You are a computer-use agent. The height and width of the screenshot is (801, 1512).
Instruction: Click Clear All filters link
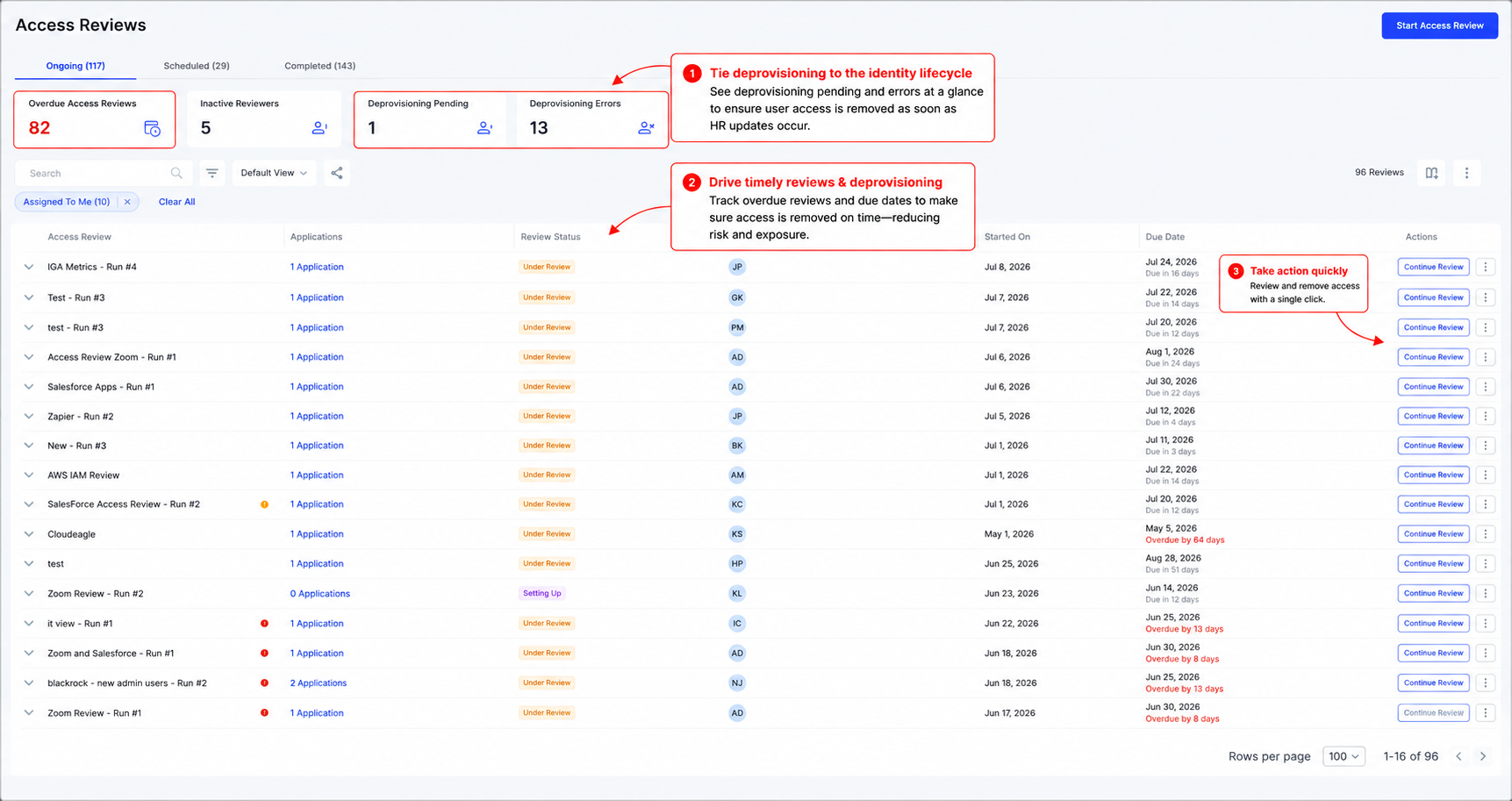point(176,202)
